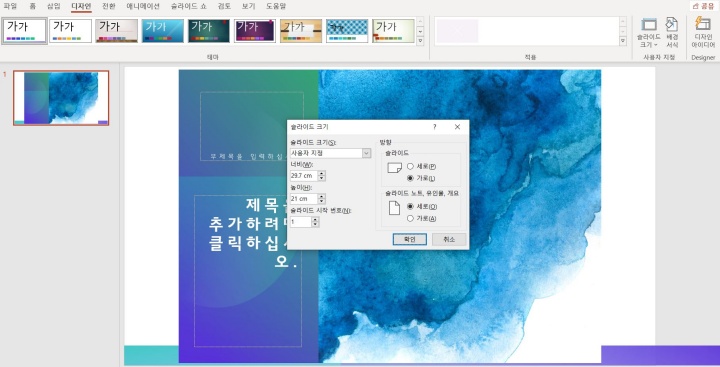Close the 슬라이드 크기 dialog
This screenshot has width=720, height=367.
[457, 127]
